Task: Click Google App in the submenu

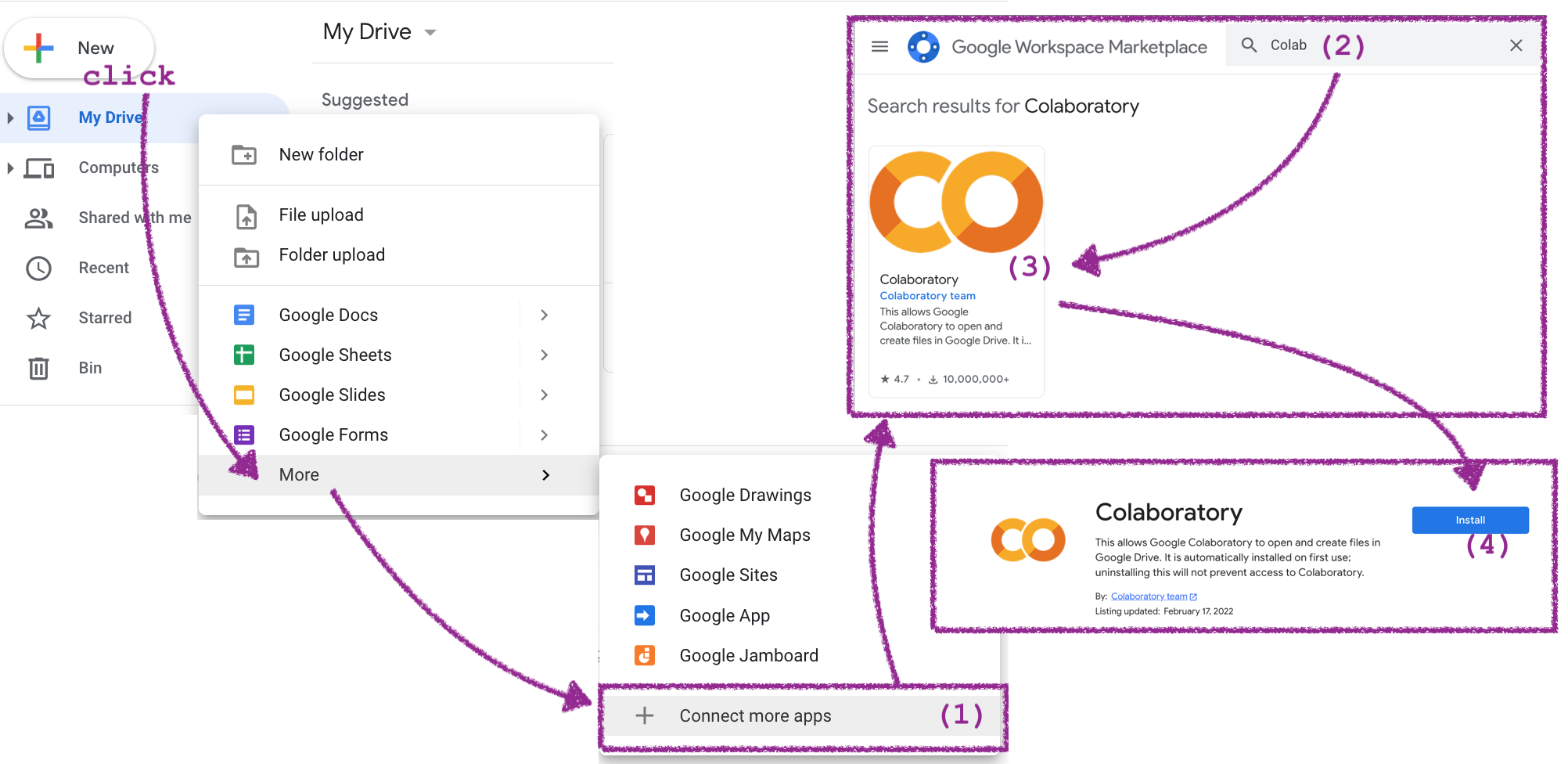Action: coord(800,615)
